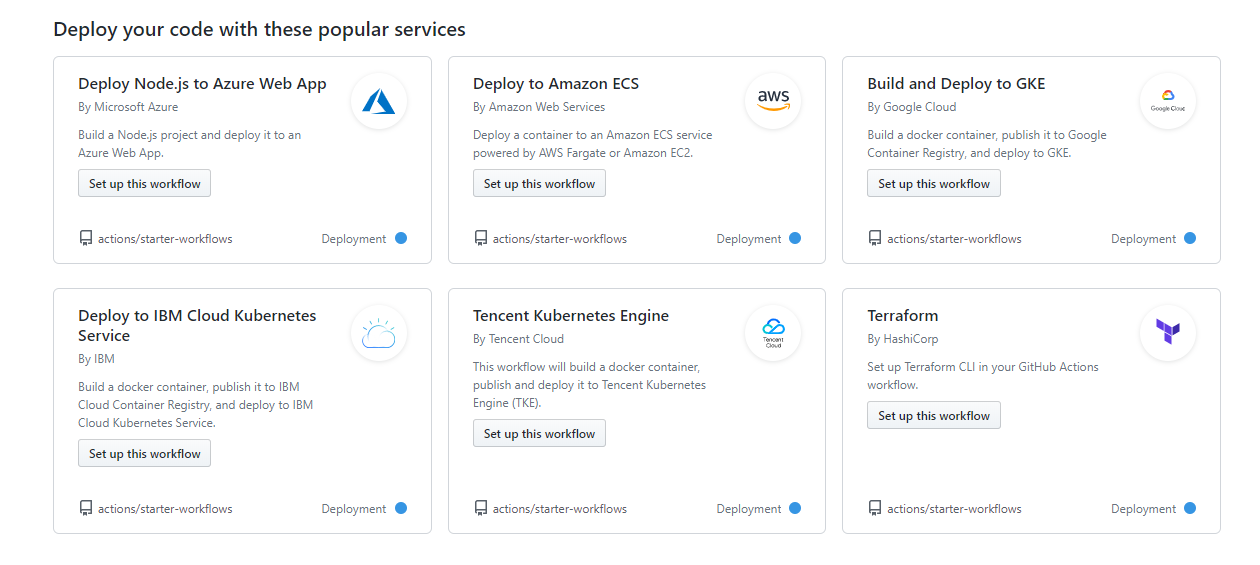The image size is (1260, 565).
Task: Click 'Terraform' card title
Action: click(903, 316)
